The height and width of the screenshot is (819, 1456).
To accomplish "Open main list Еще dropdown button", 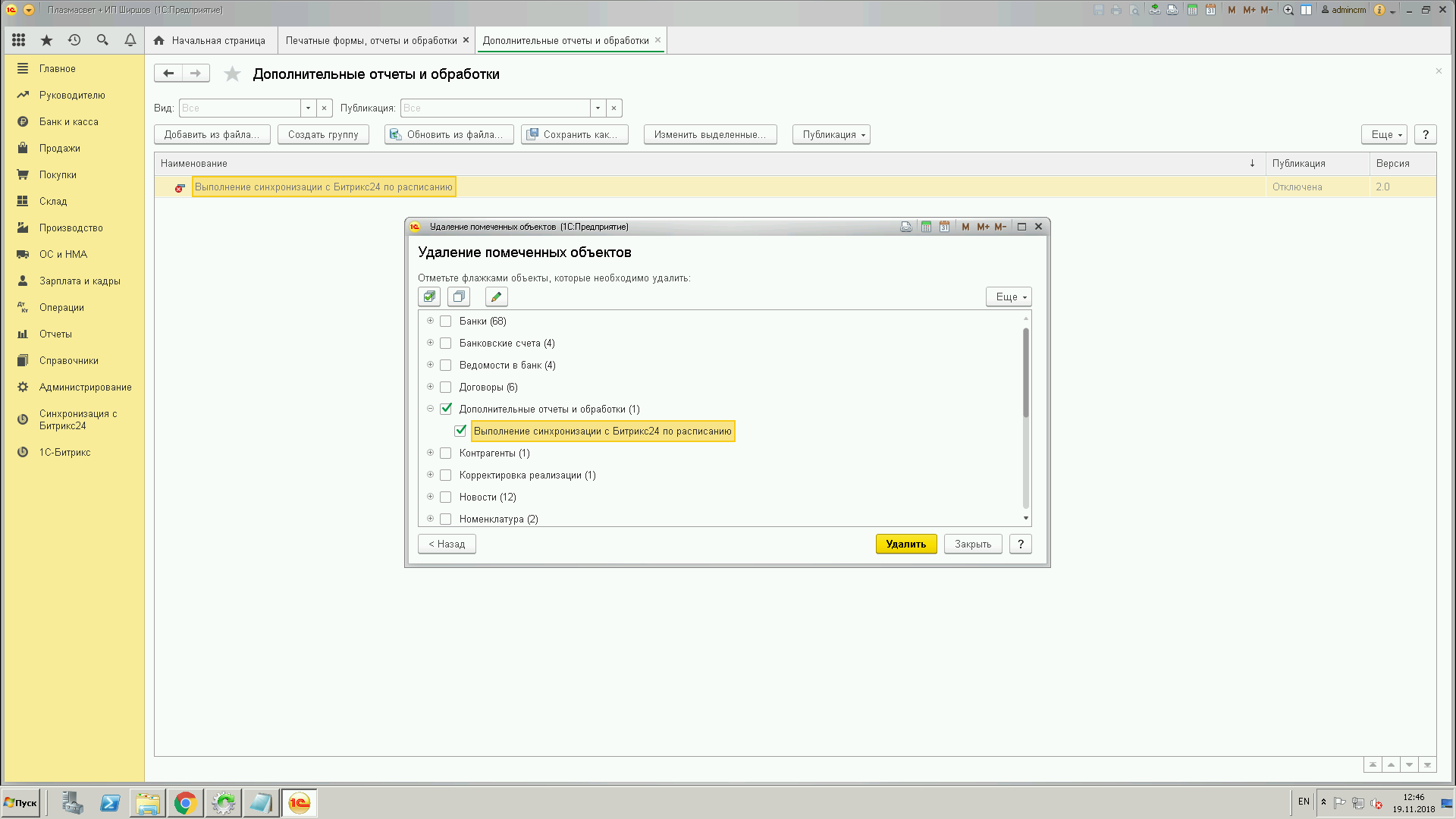I will (1384, 134).
